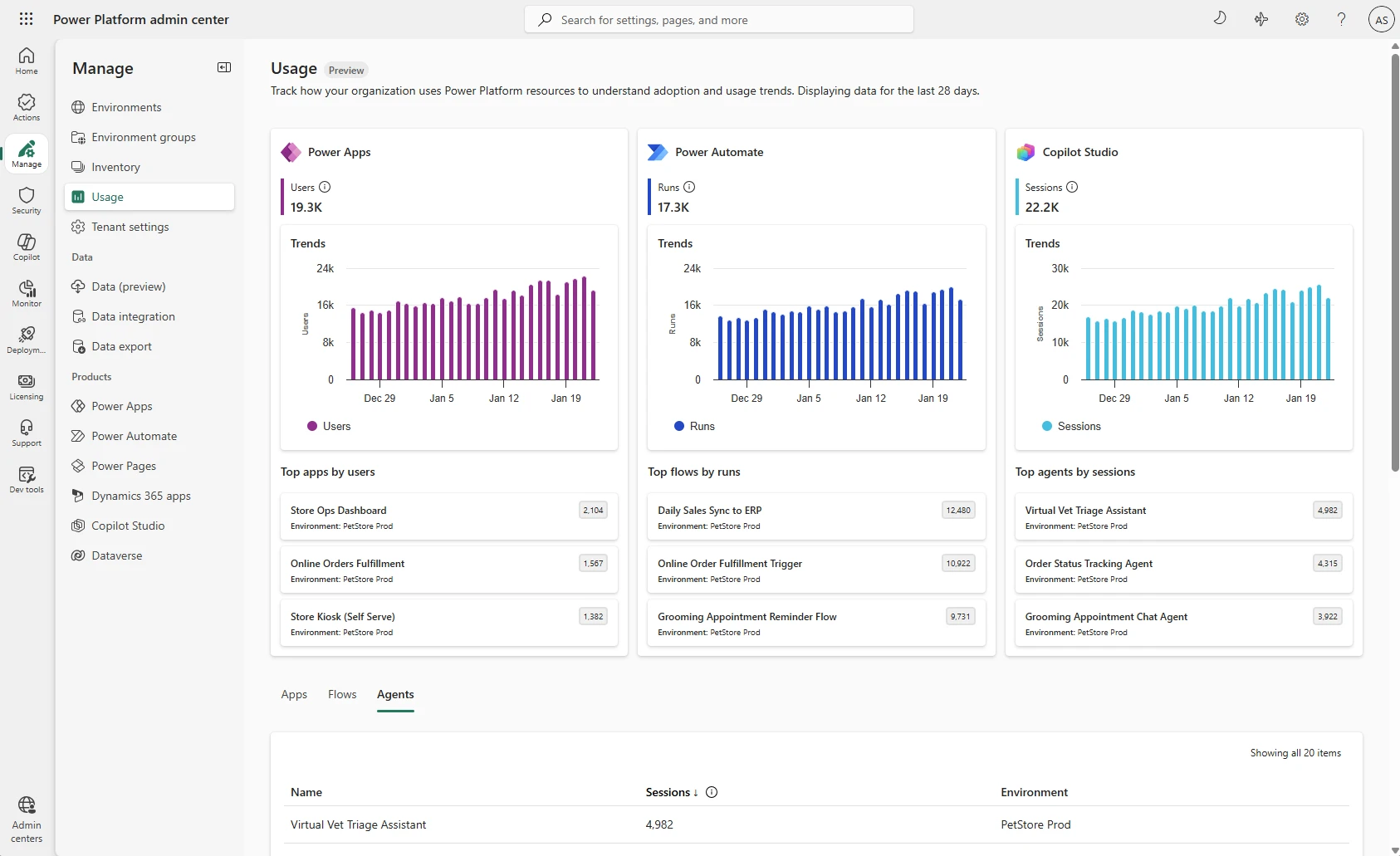Open the Copilot section in sidebar
Screen dimensions: 1400x856
point(26,246)
